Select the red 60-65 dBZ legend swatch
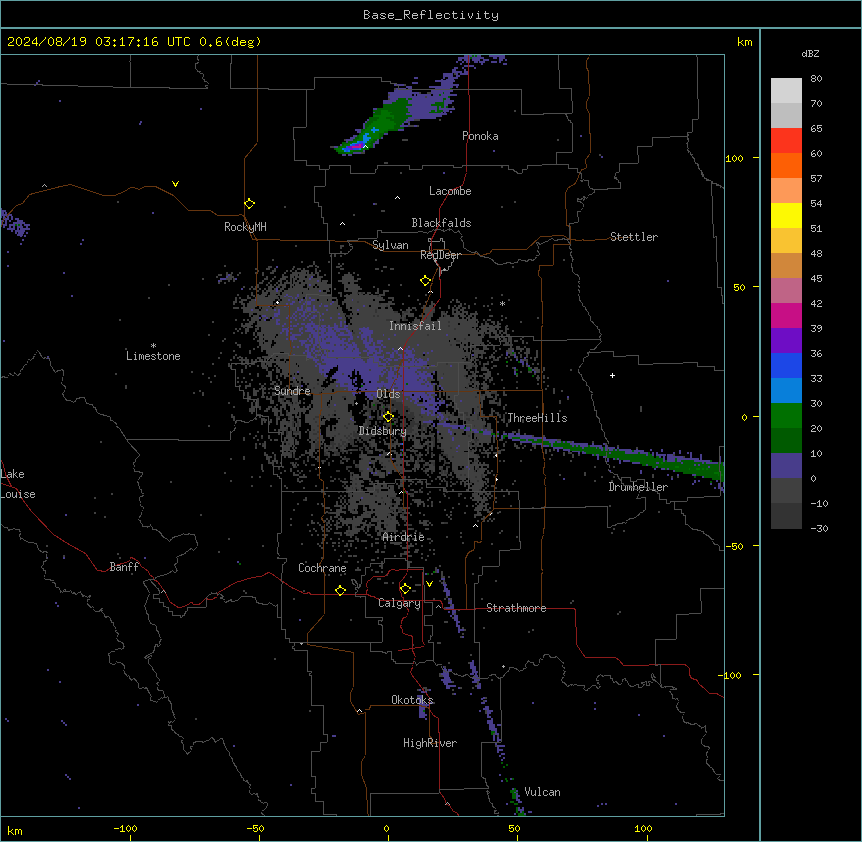 [x=786, y=141]
